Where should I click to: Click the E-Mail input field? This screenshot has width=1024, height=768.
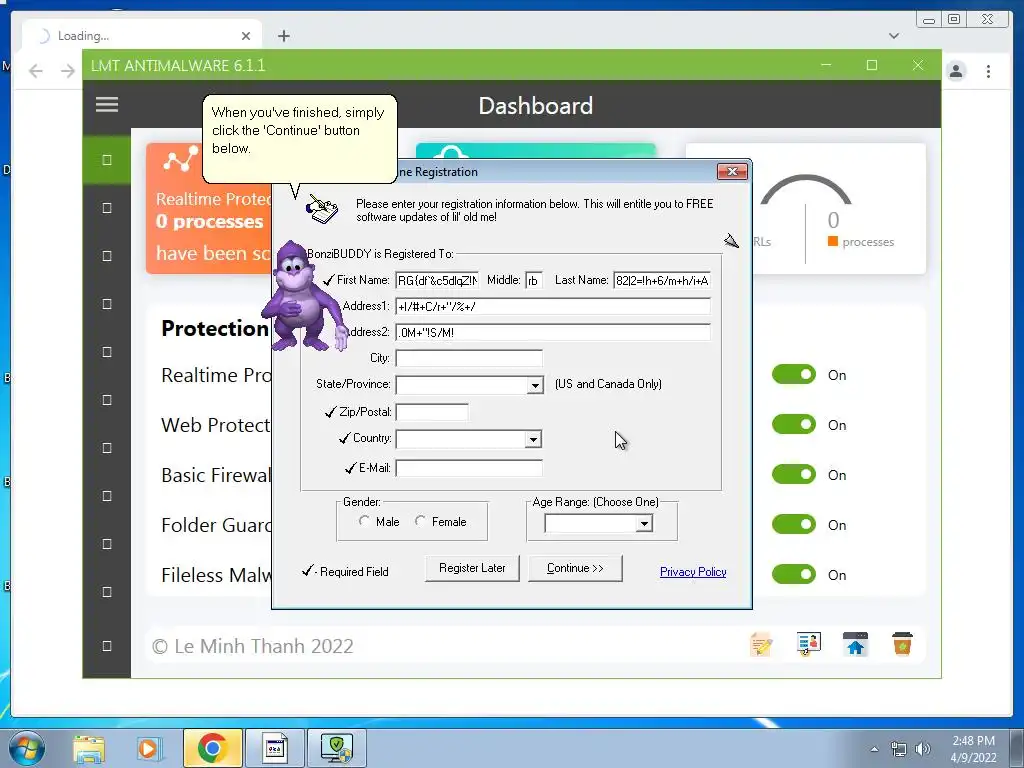[469, 468]
